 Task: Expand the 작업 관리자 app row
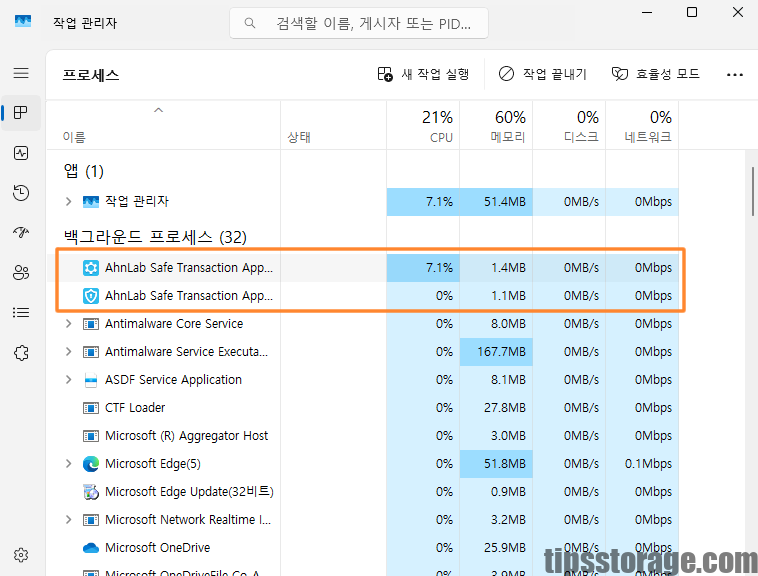pyautogui.click(x=68, y=202)
